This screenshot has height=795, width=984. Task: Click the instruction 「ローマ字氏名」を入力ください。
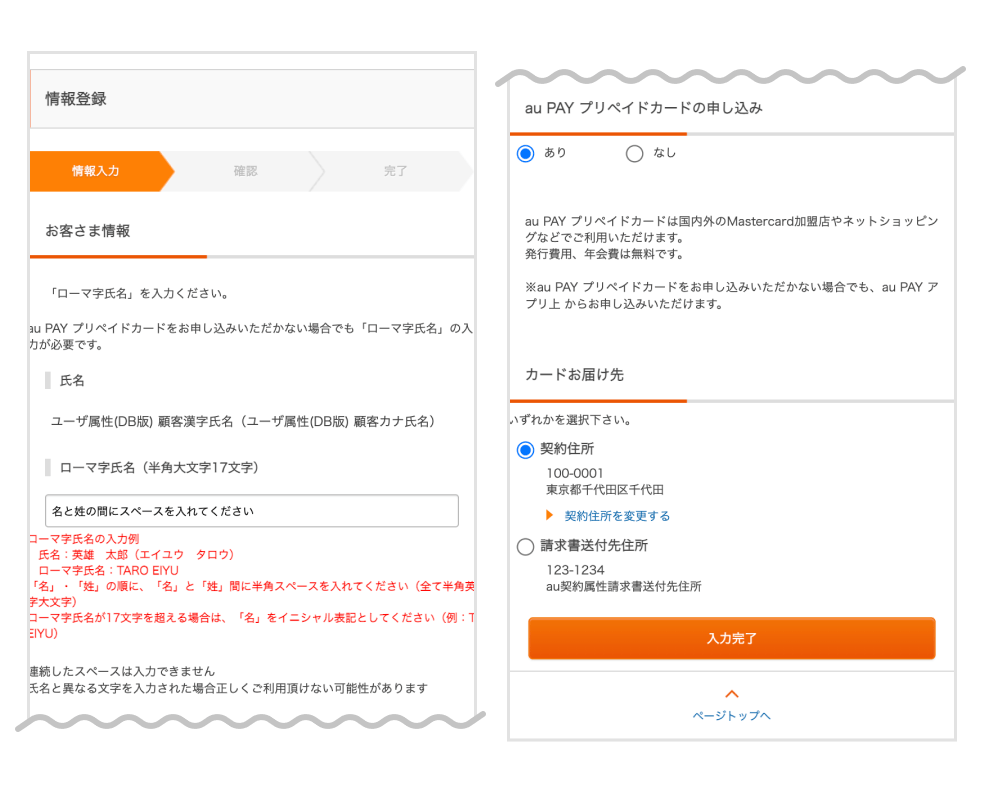tap(139, 293)
